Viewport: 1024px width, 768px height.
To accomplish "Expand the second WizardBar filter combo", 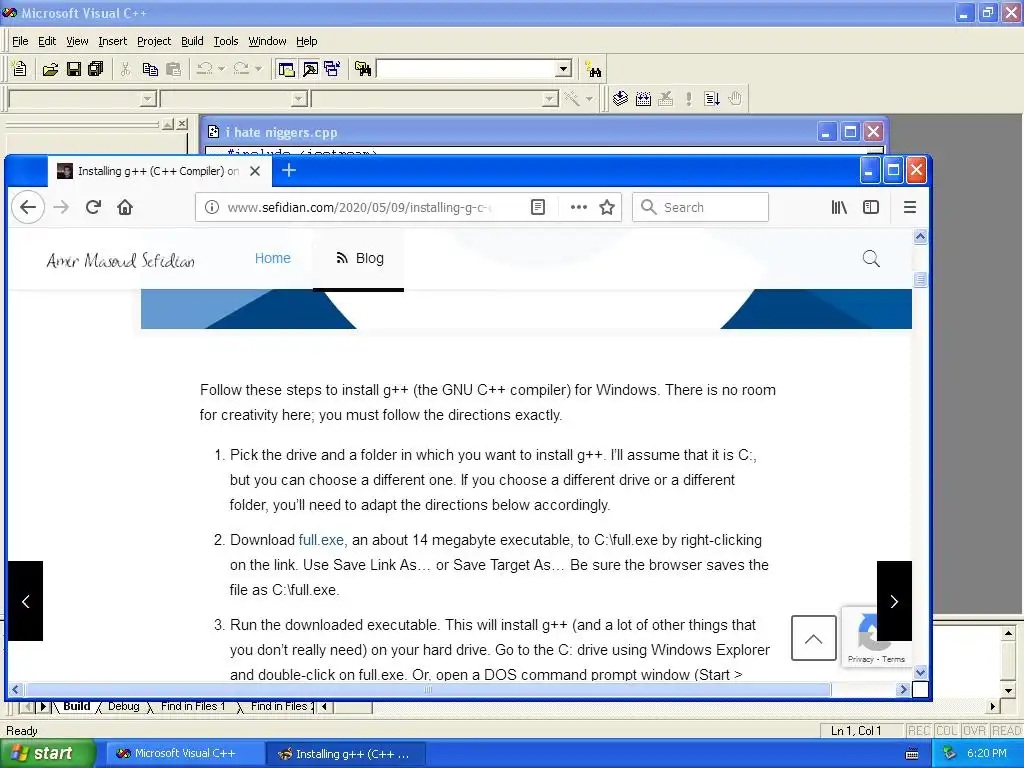I will coord(299,99).
